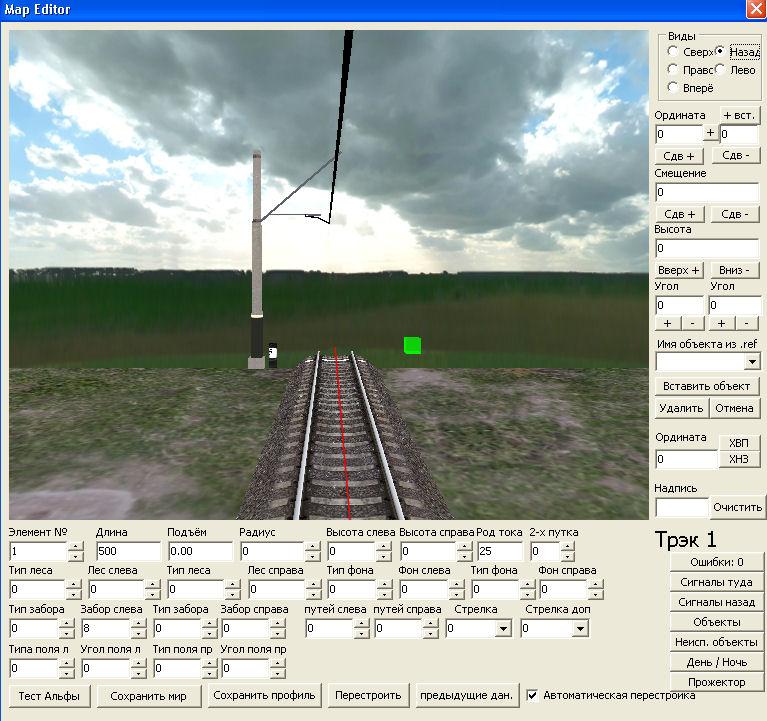Disable Автоматическая перестройка checkbox

(533, 695)
